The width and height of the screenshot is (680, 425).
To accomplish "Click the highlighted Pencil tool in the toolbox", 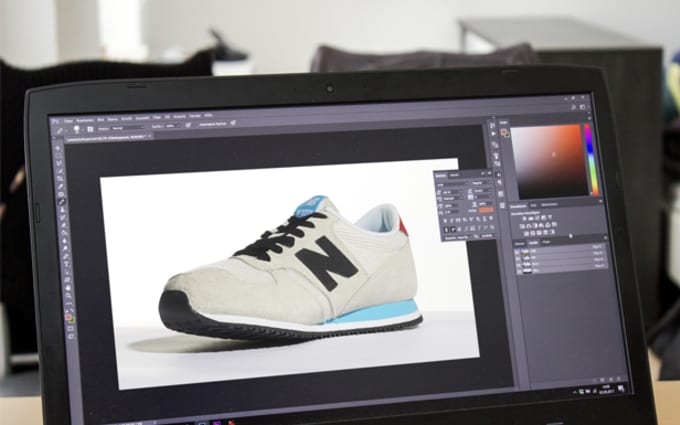I will pyautogui.click(x=61, y=202).
